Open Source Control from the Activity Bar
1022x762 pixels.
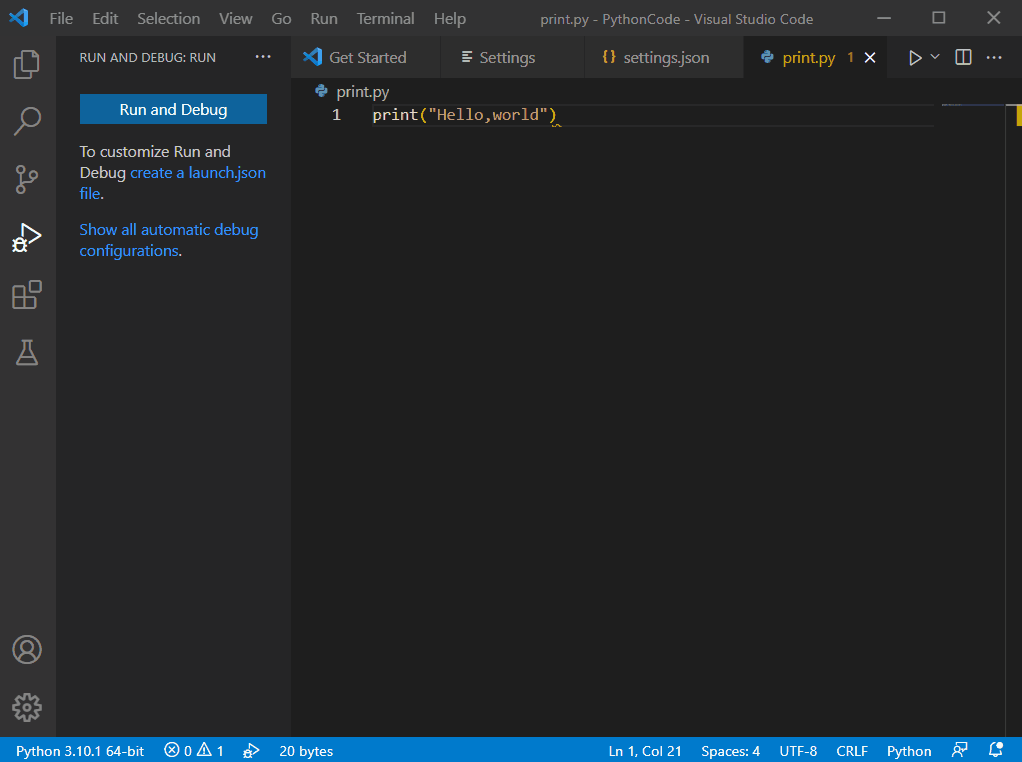coord(26,179)
